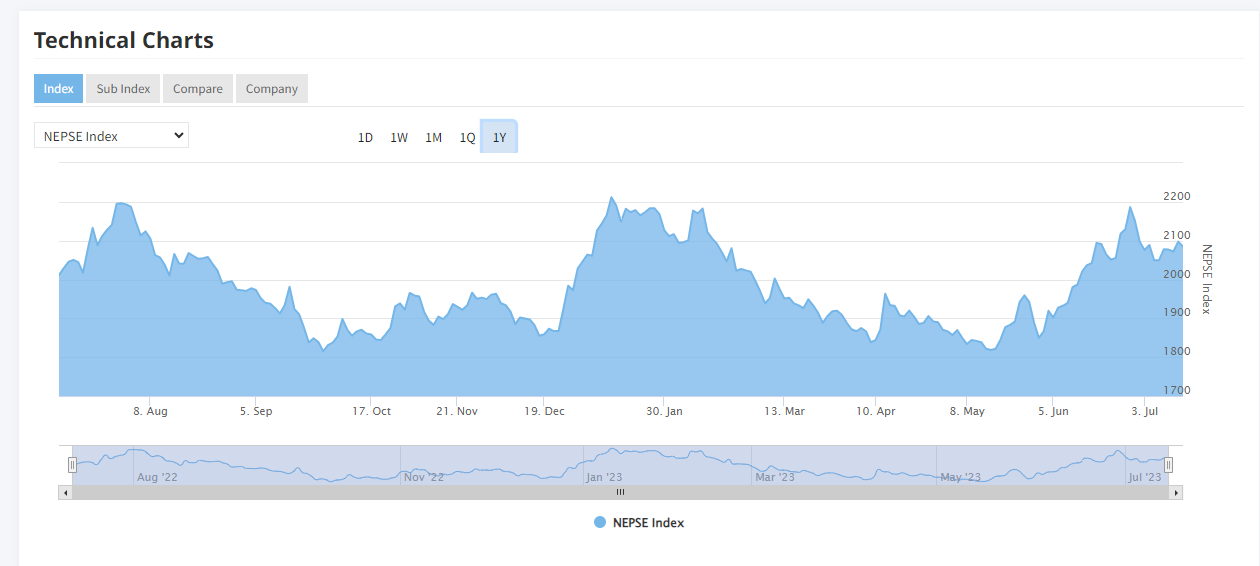Screen dimensions: 1260x566
Task: Click the Technical Charts heading
Action: pyautogui.click(x=124, y=40)
